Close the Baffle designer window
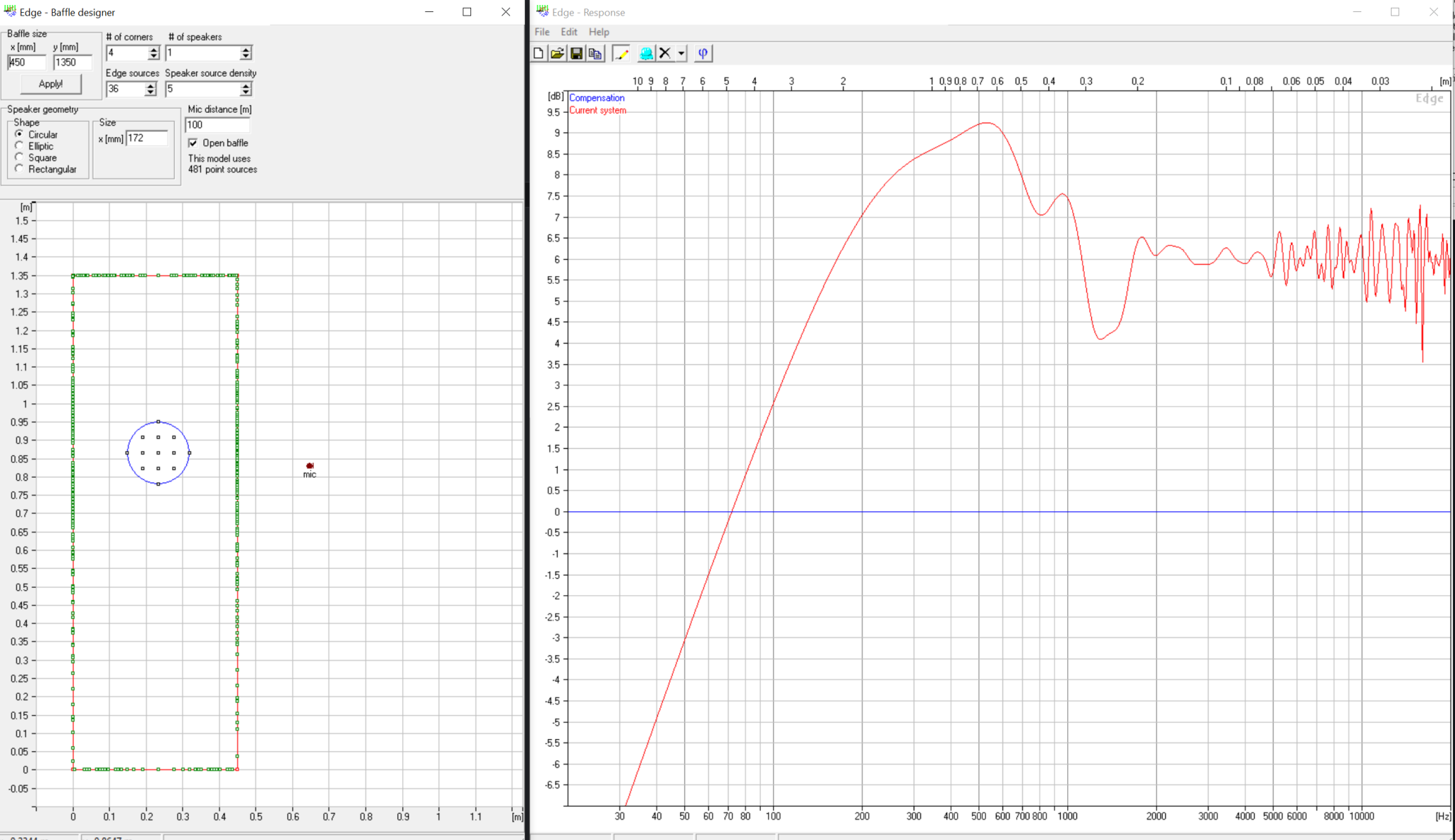Image resolution: width=1455 pixels, height=840 pixels. (x=506, y=12)
